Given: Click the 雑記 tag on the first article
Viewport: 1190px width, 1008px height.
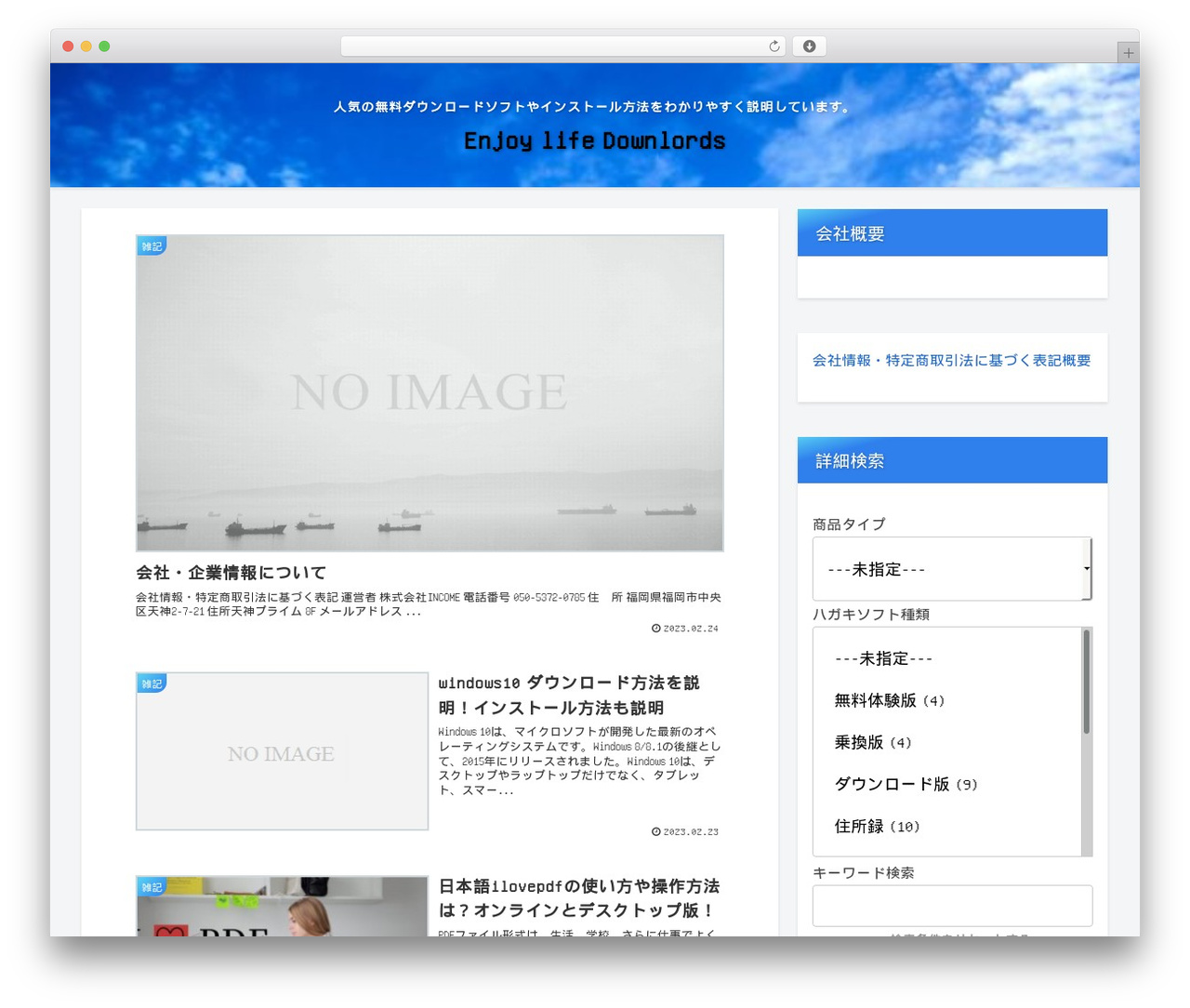Looking at the screenshot, I should 152,246.
